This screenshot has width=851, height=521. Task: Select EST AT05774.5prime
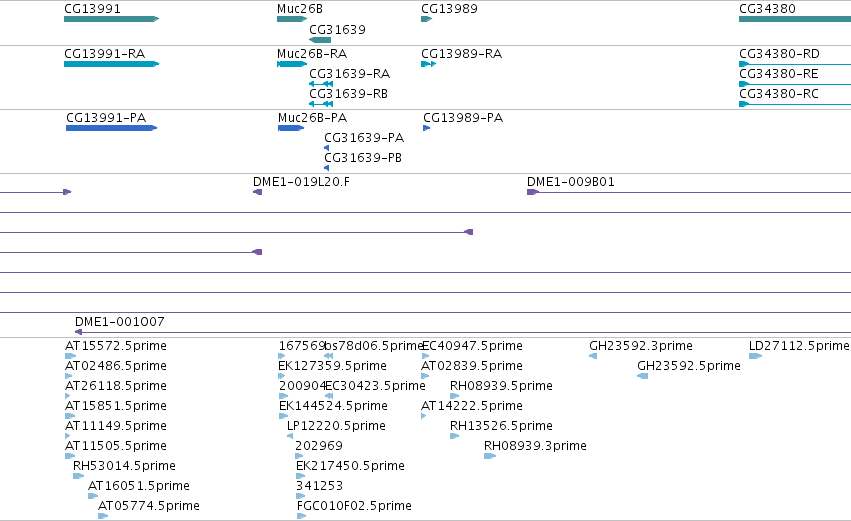(149, 506)
